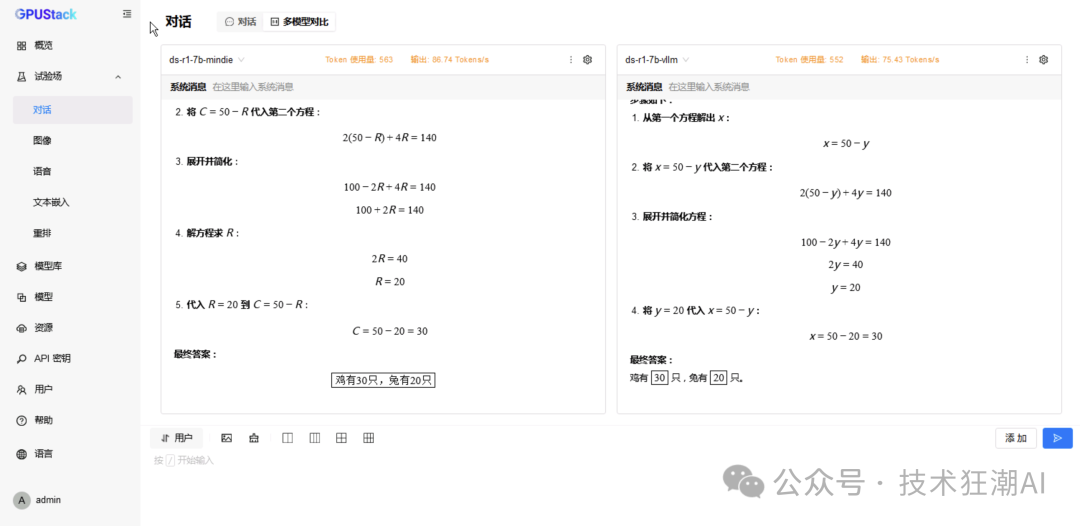Click the equation C = 50 − 20 = 30

tap(390, 331)
